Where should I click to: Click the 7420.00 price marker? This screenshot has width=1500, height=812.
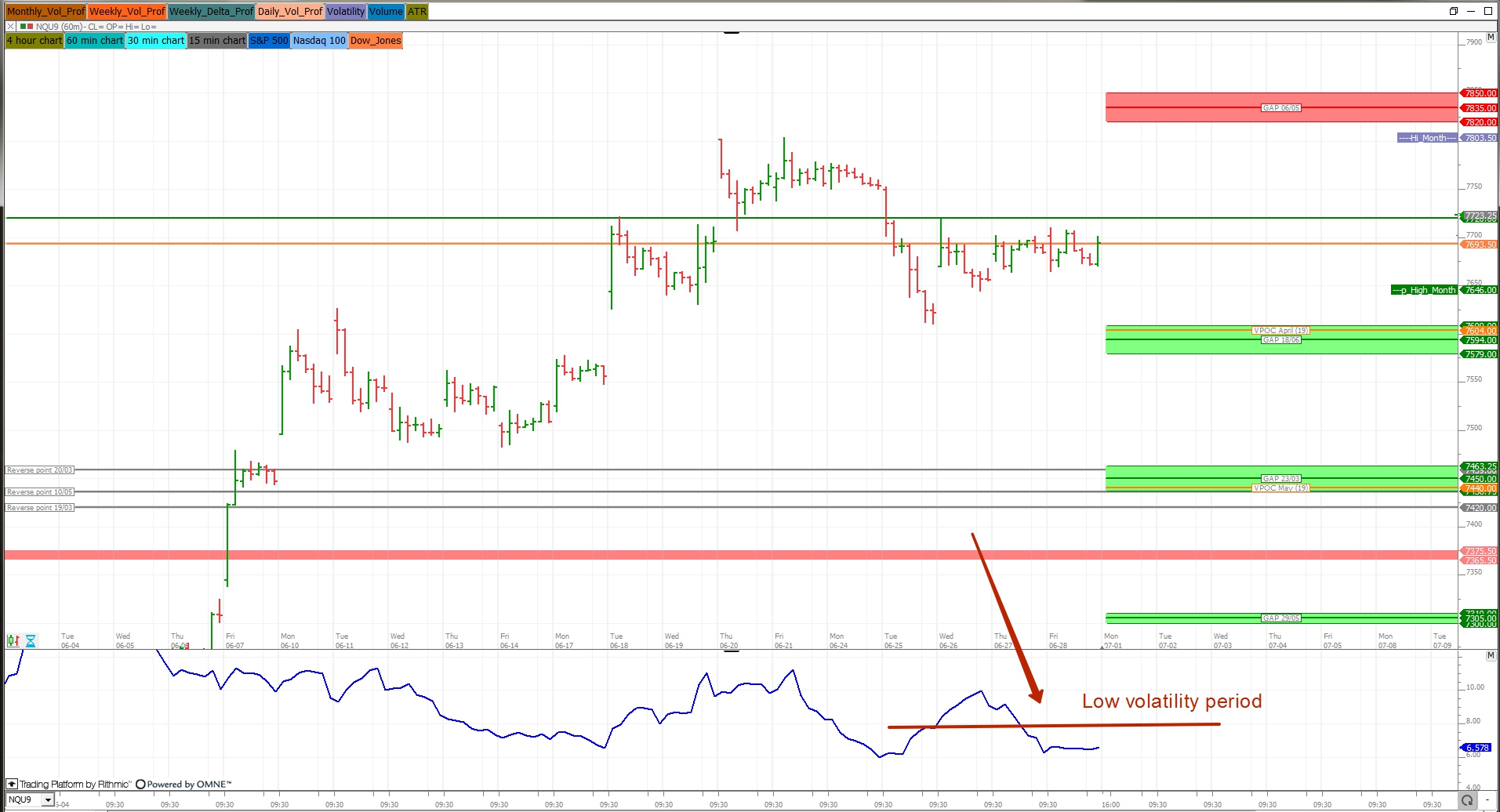click(1479, 508)
